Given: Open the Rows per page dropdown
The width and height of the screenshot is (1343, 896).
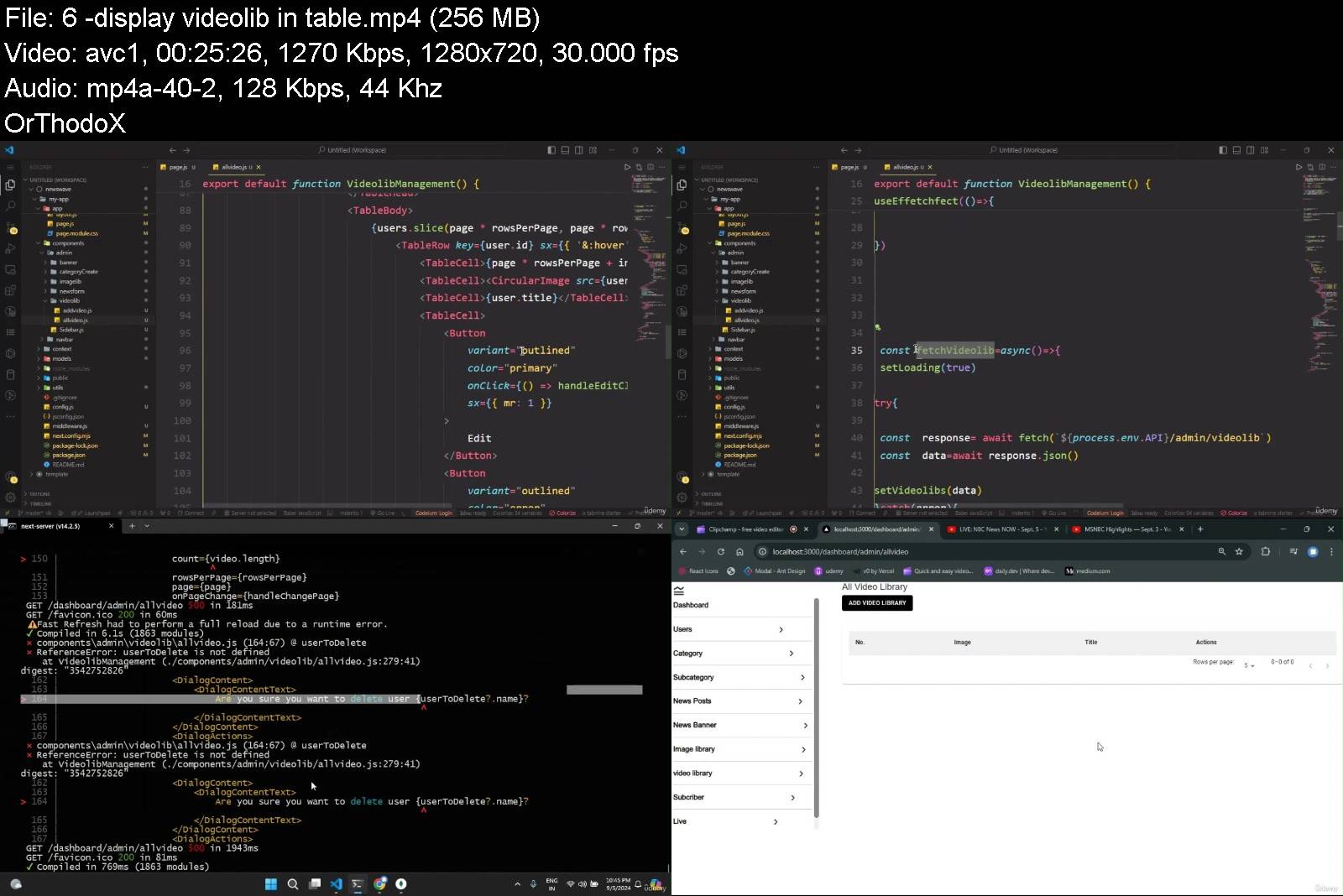Looking at the screenshot, I should tap(1249, 665).
